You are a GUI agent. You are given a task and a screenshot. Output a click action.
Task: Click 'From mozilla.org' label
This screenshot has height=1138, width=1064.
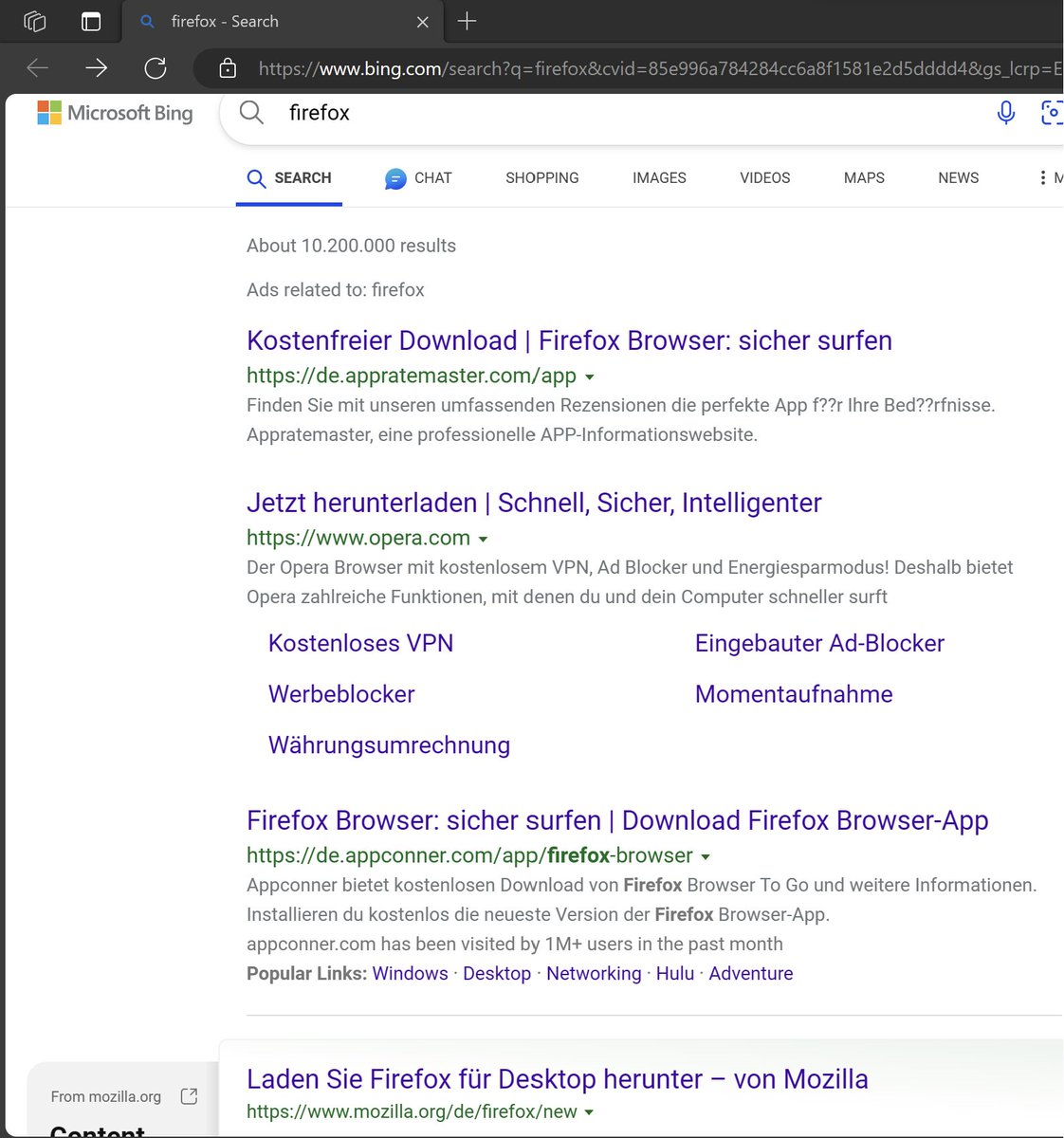click(106, 1096)
